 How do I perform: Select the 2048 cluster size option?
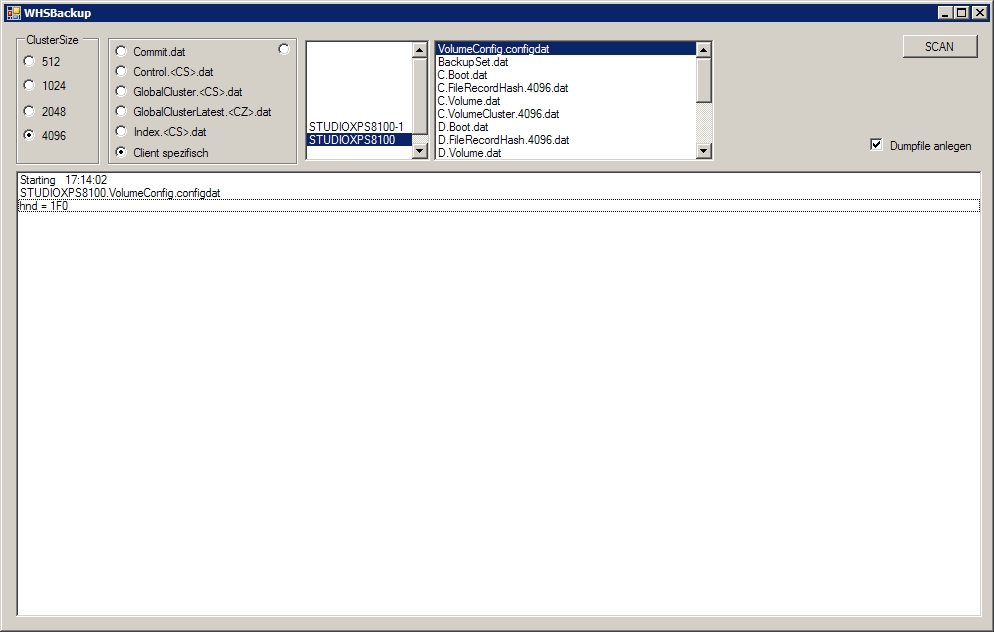[x=29, y=111]
